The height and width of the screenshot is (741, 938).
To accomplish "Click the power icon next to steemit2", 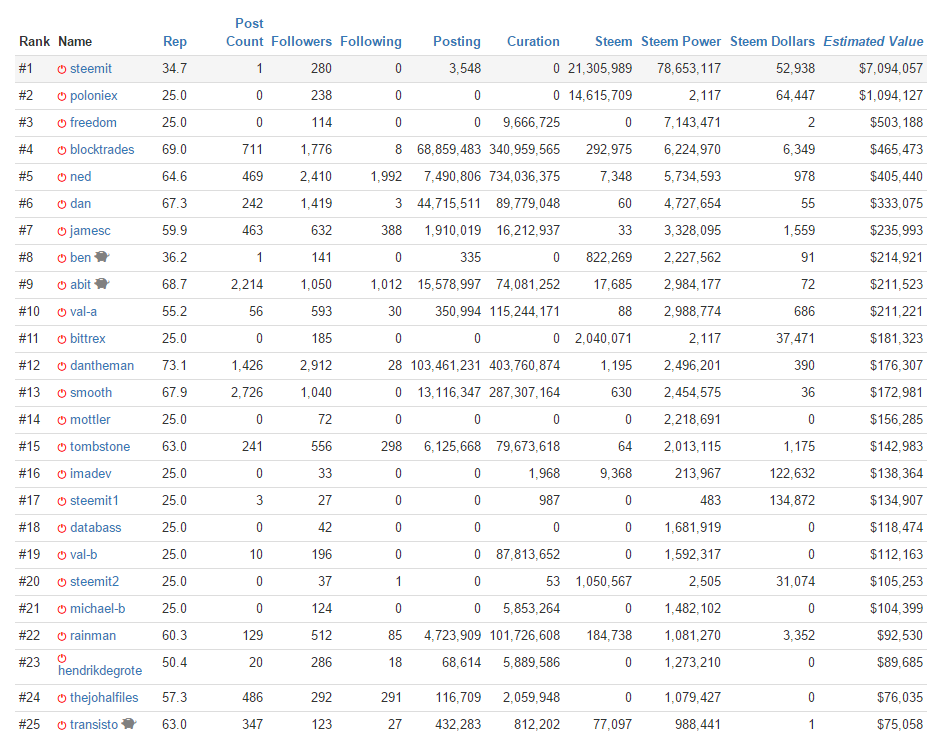I will [x=62, y=582].
